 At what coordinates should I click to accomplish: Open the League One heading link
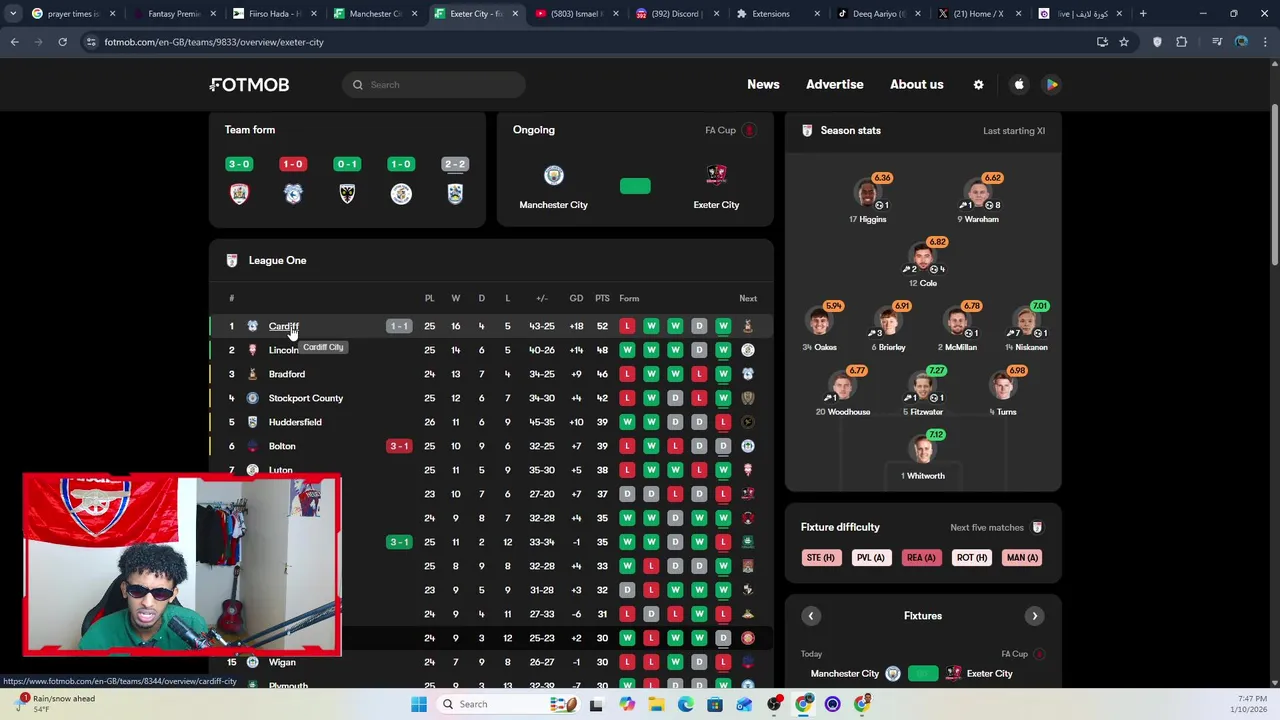pos(278,261)
